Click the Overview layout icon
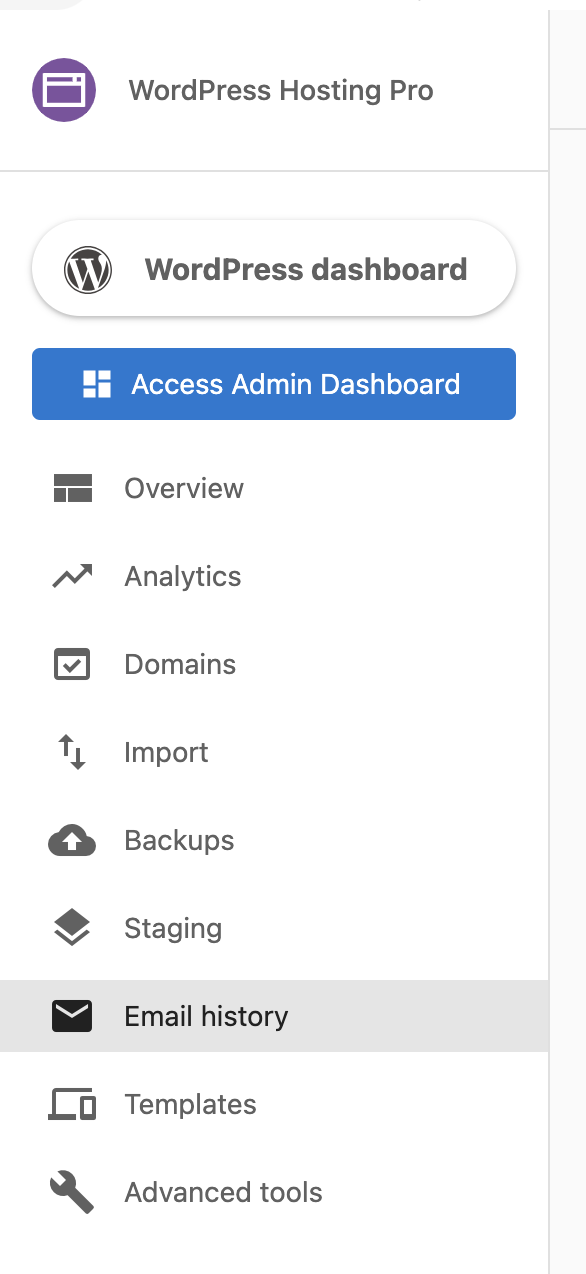The height and width of the screenshot is (1274, 586). point(72,488)
